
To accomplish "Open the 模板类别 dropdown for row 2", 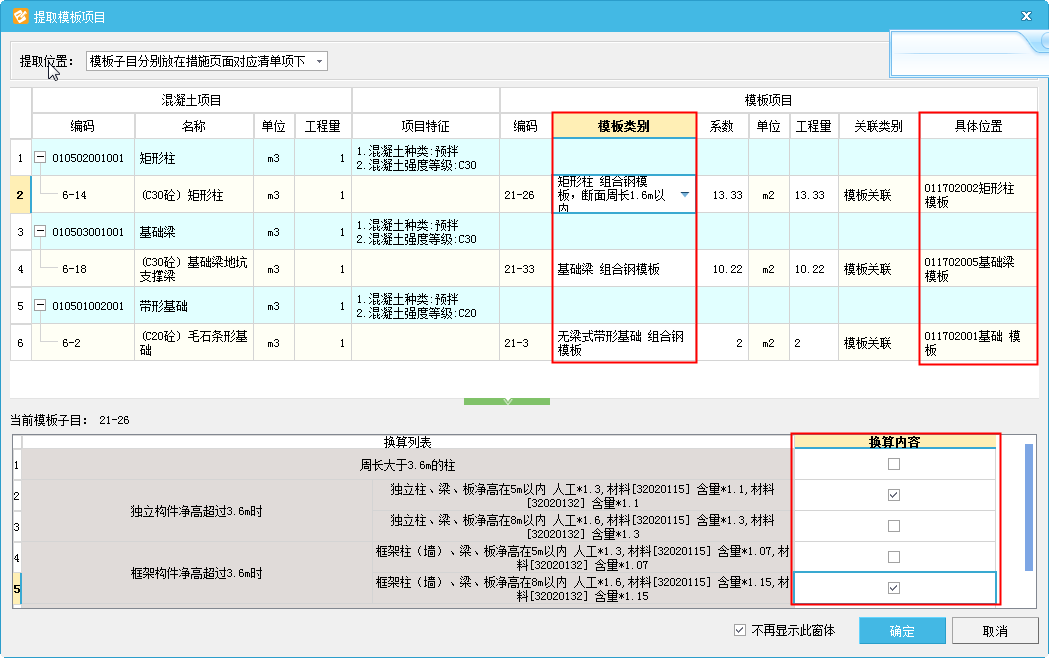I will point(684,195).
